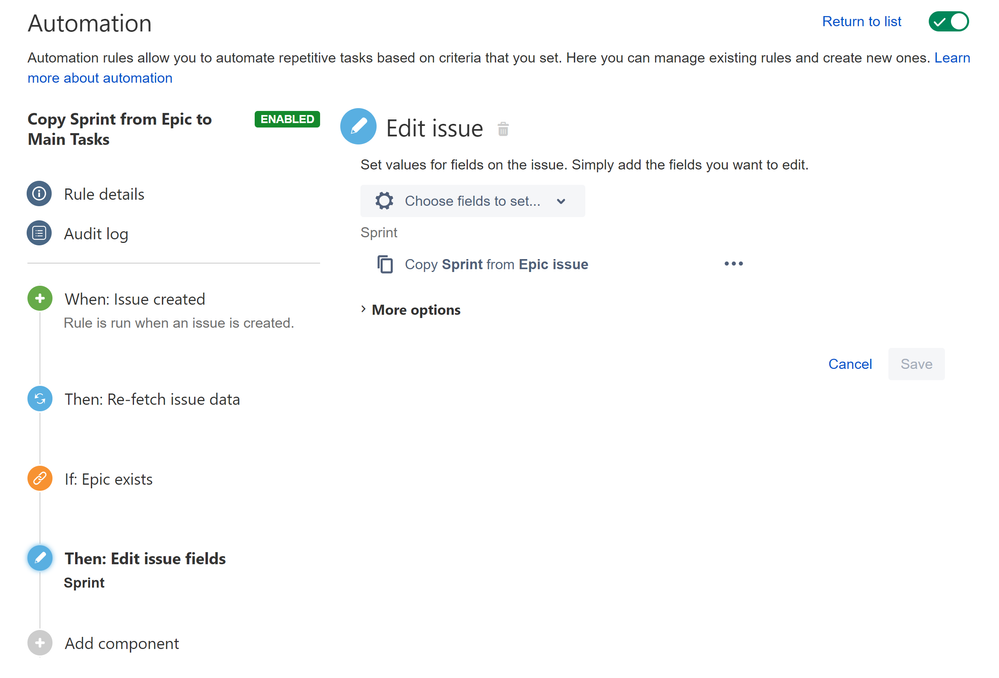Open the Audit log
Image resolution: width=999 pixels, height=678 pixels.
click(x=96, y=234)
